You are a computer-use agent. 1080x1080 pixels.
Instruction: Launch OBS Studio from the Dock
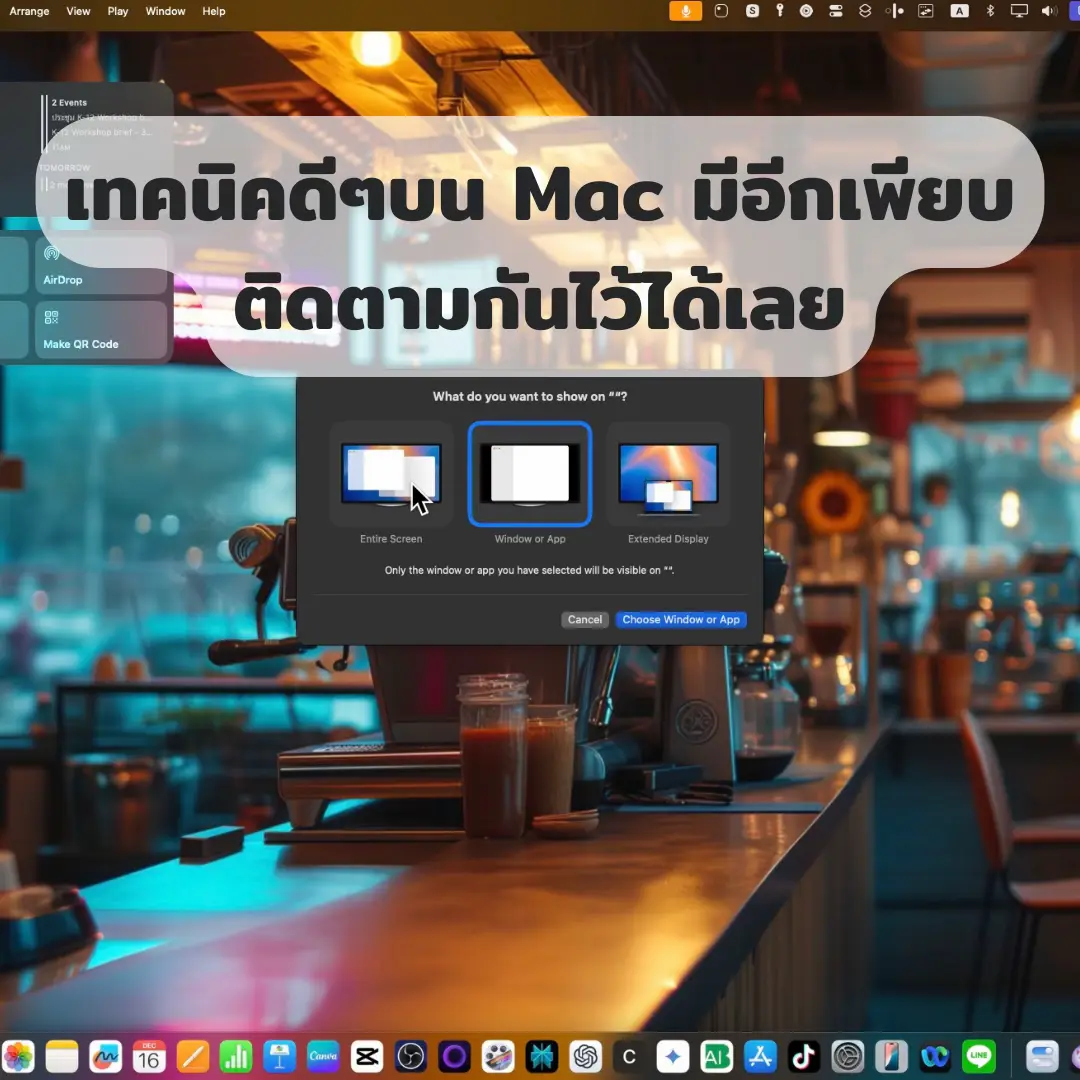tap(410, 1056)
